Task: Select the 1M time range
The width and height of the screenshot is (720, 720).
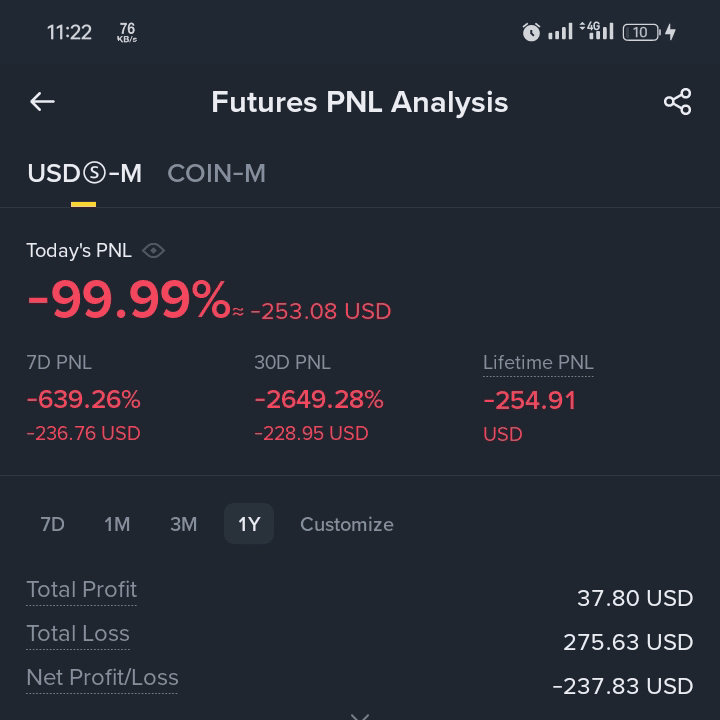Action: pyautogui.click(x=117, y=524)
